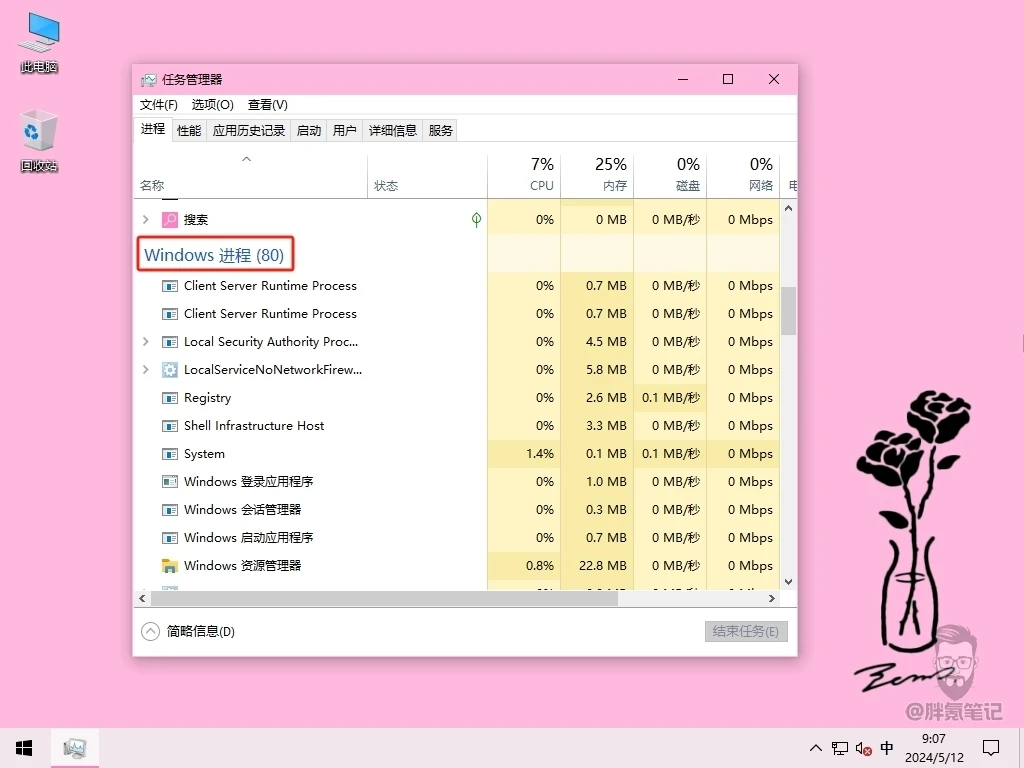Open the 文件(F) menu
The height and width of the screenshot is (768, 1024).
click(x=159, y=104)
